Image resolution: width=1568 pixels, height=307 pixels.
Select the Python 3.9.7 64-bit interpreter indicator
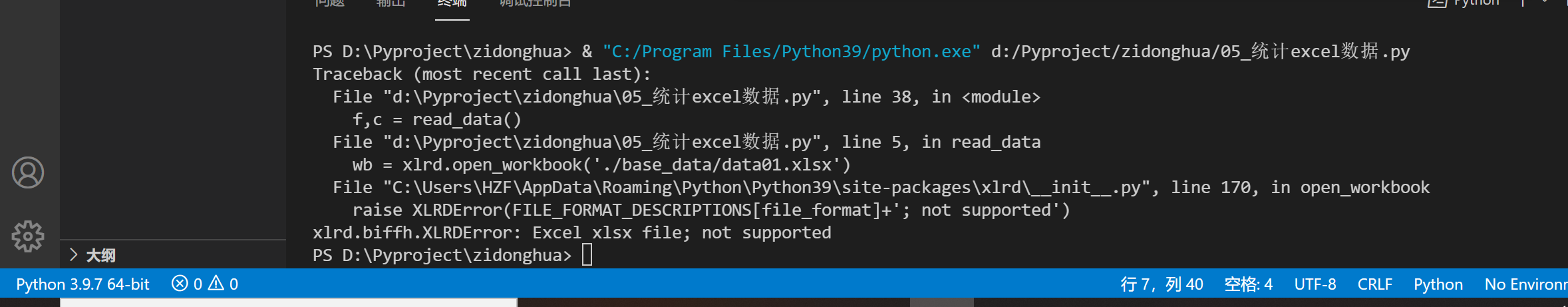pyautogui.click(x=82, y=284)
